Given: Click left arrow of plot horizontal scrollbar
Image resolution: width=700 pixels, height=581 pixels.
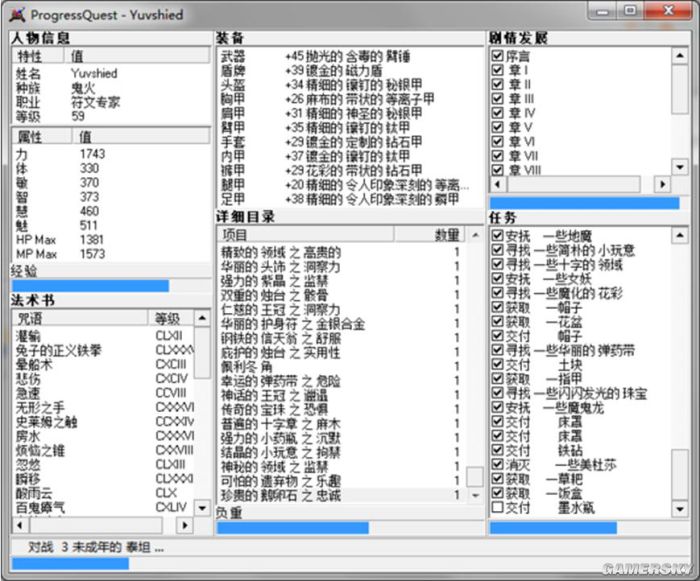Looking at the screenshot, I should pyautogui.click(x=498, y=184).
